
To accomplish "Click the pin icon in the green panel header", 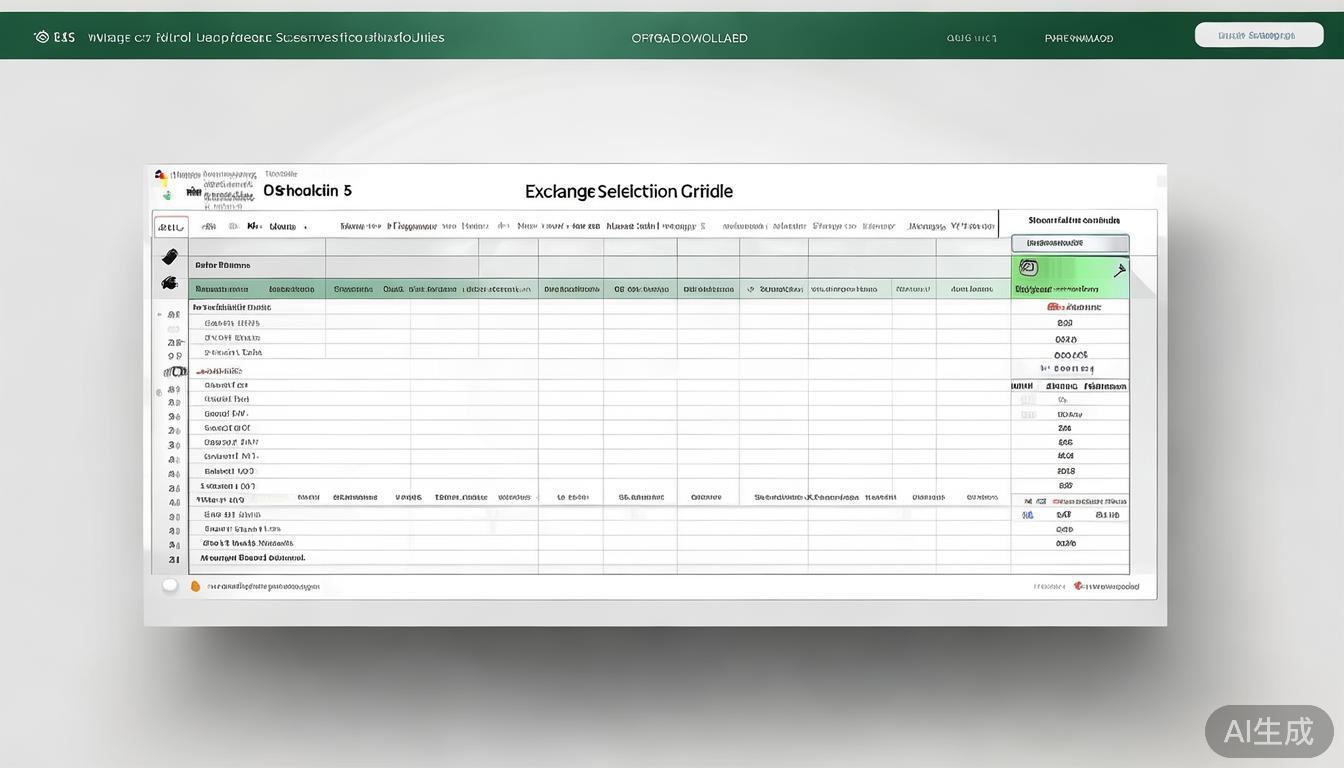I will click(1119, 269).
